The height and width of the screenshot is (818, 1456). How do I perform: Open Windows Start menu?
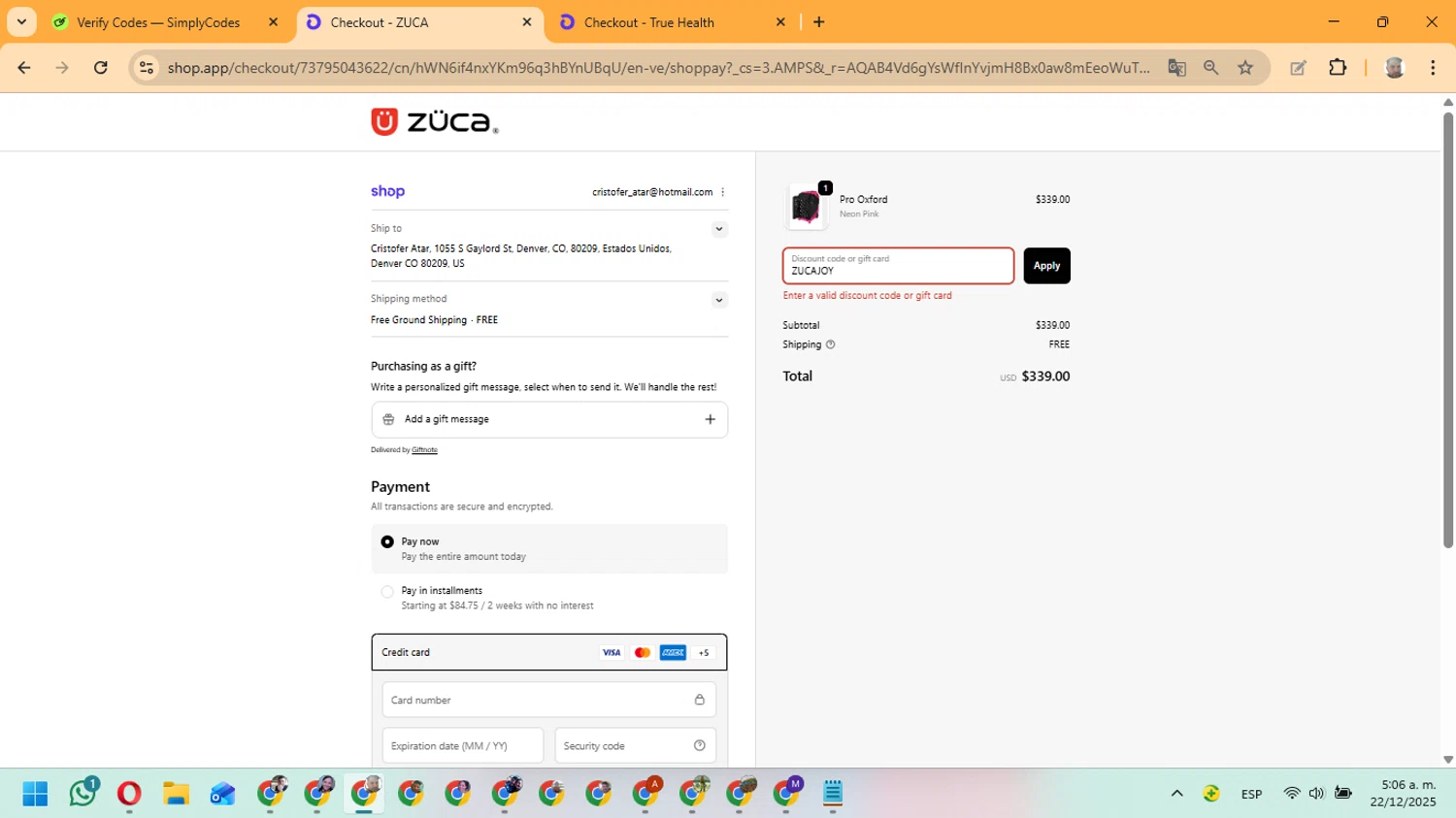35,794
